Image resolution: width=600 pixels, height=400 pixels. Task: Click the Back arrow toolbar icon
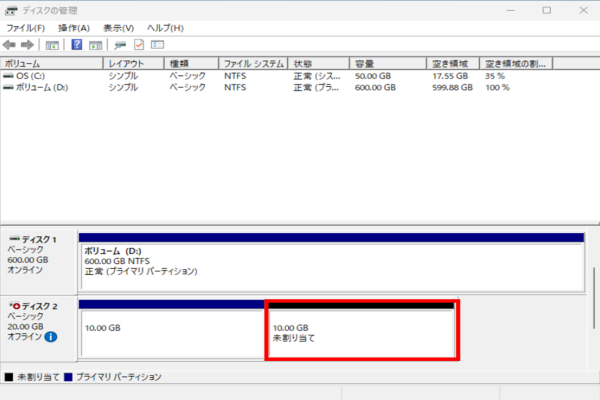pyautogui.click(x=9, y=45)
